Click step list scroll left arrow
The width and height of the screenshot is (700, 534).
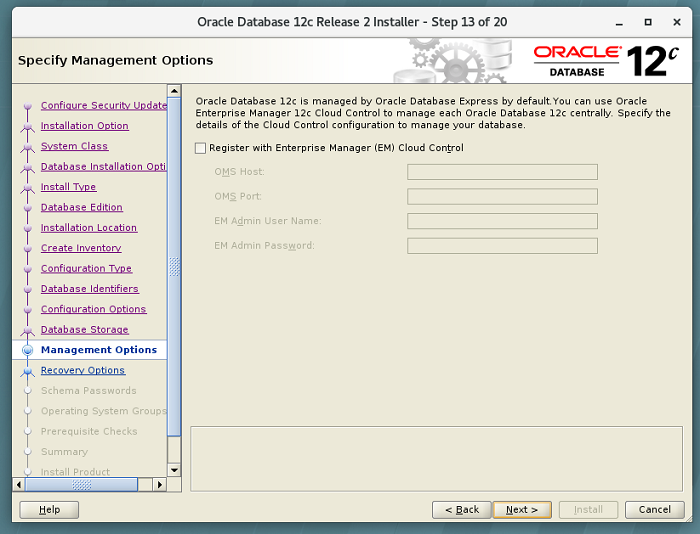(x=19, y=484)
